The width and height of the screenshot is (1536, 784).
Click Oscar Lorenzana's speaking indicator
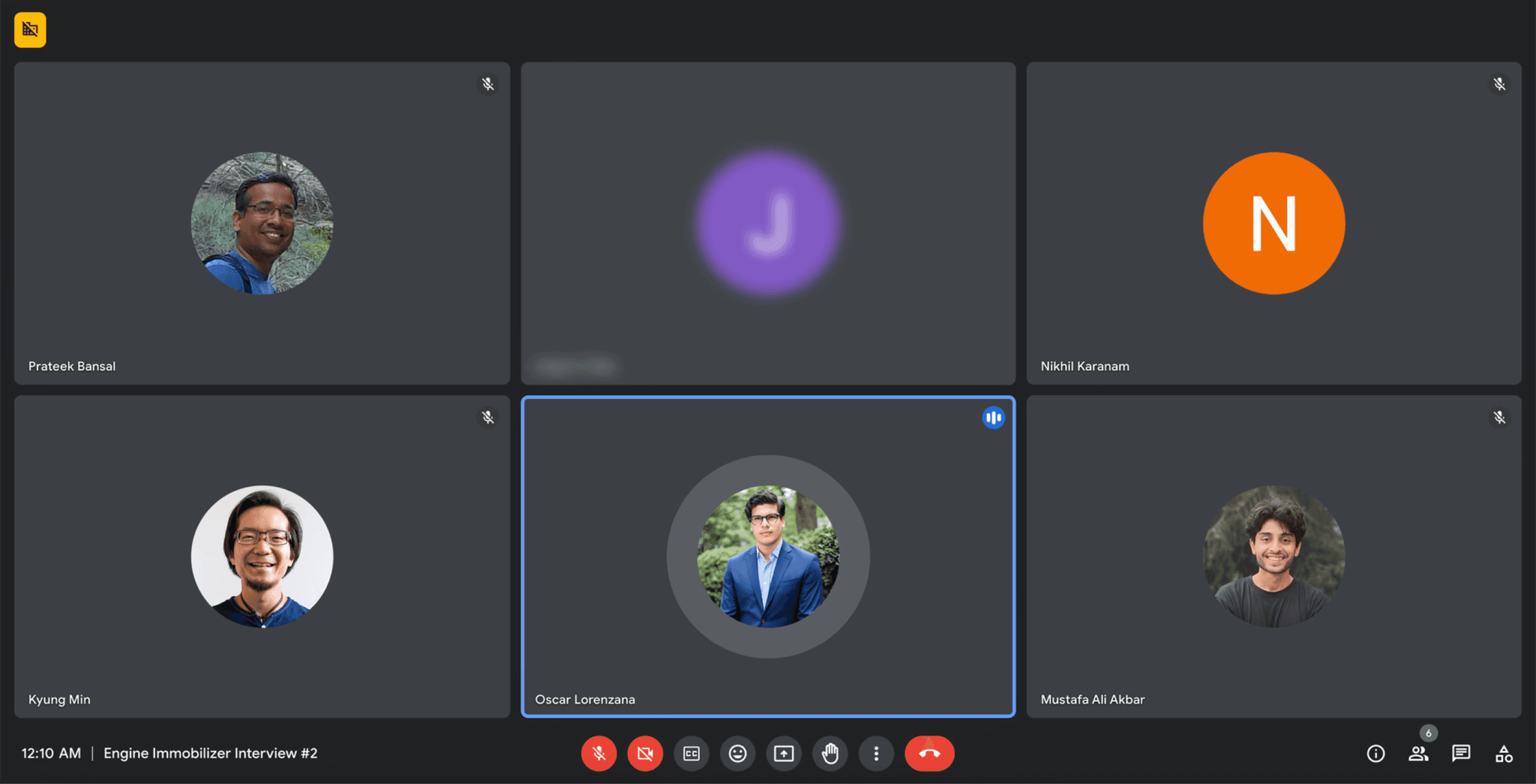[993, 418]
